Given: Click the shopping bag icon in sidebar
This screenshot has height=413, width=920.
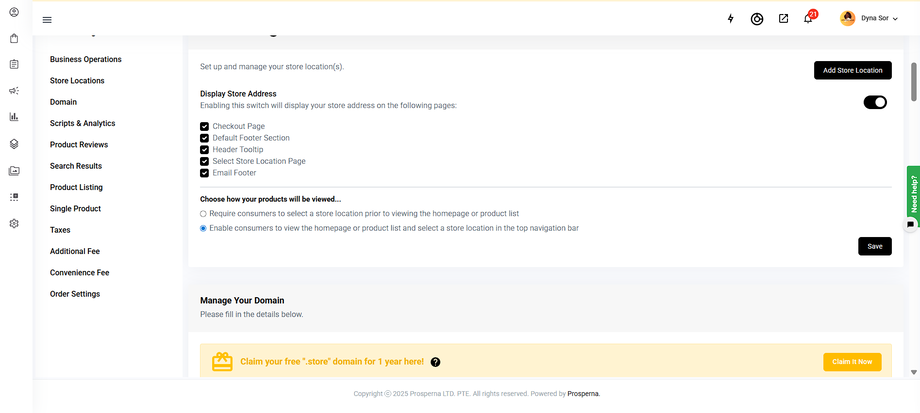Looking at the screenshot, I should coord(14,39).
